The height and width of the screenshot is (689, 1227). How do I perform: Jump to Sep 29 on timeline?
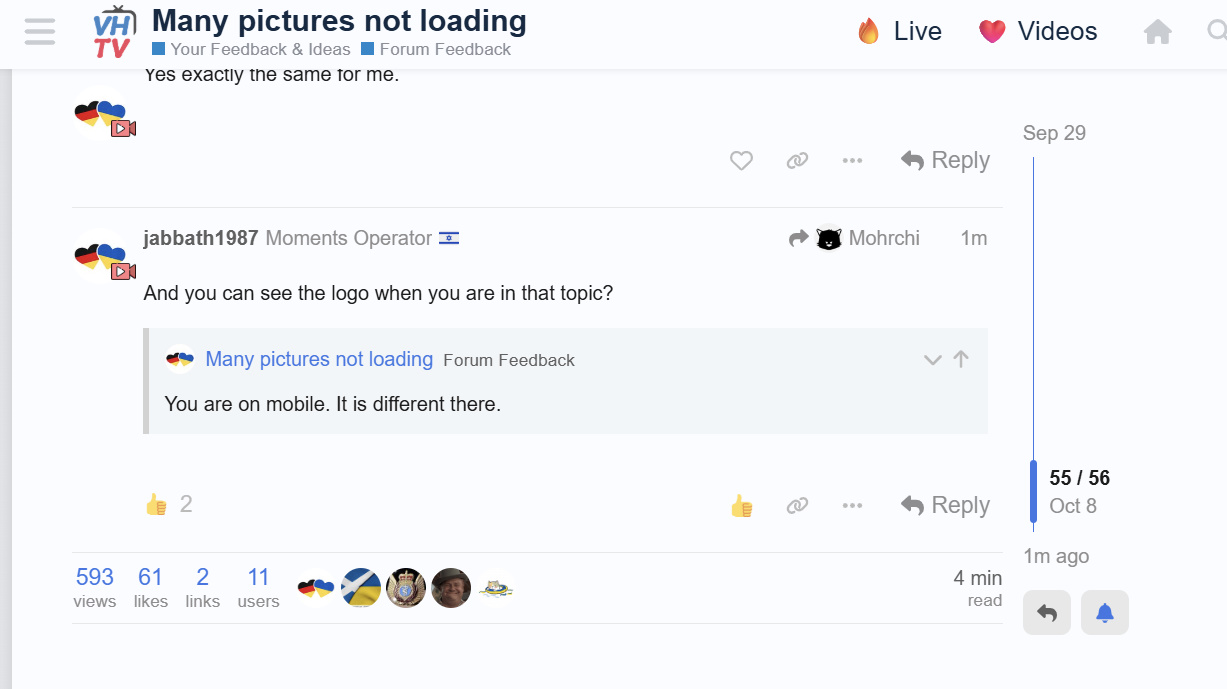coord(1054,133)
